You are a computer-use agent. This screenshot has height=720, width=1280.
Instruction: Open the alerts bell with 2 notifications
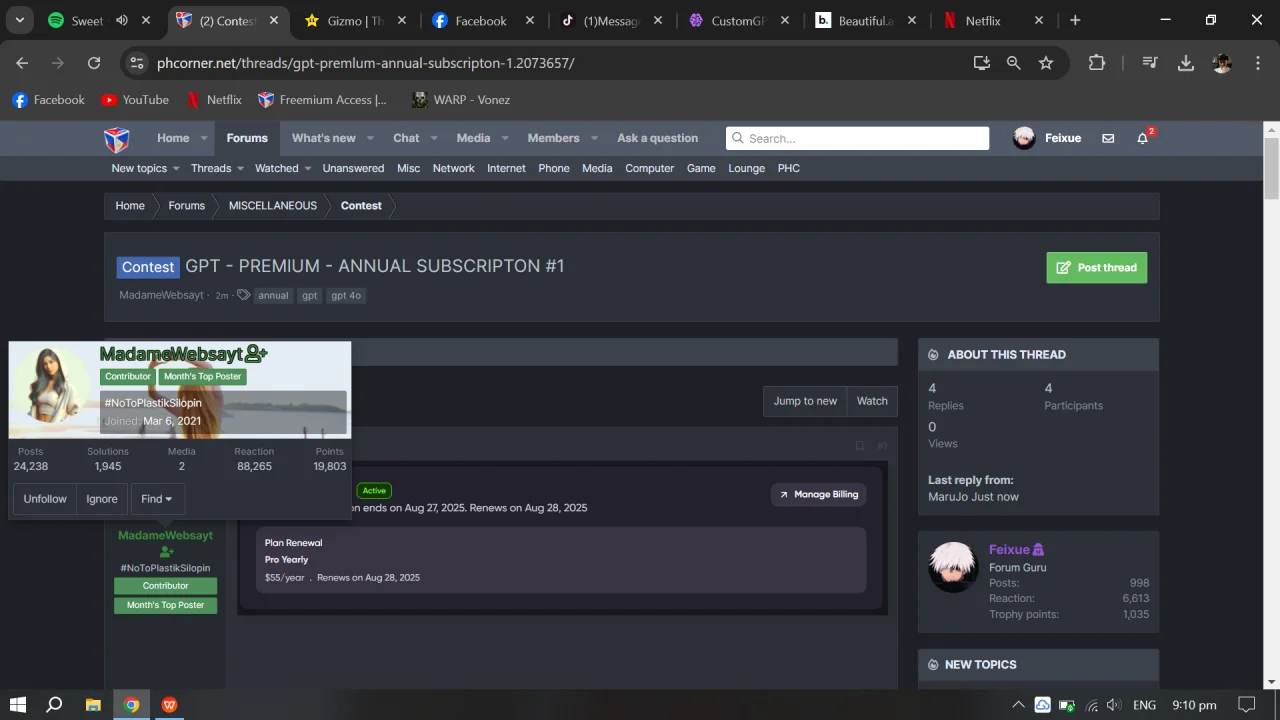(1143, 138)
